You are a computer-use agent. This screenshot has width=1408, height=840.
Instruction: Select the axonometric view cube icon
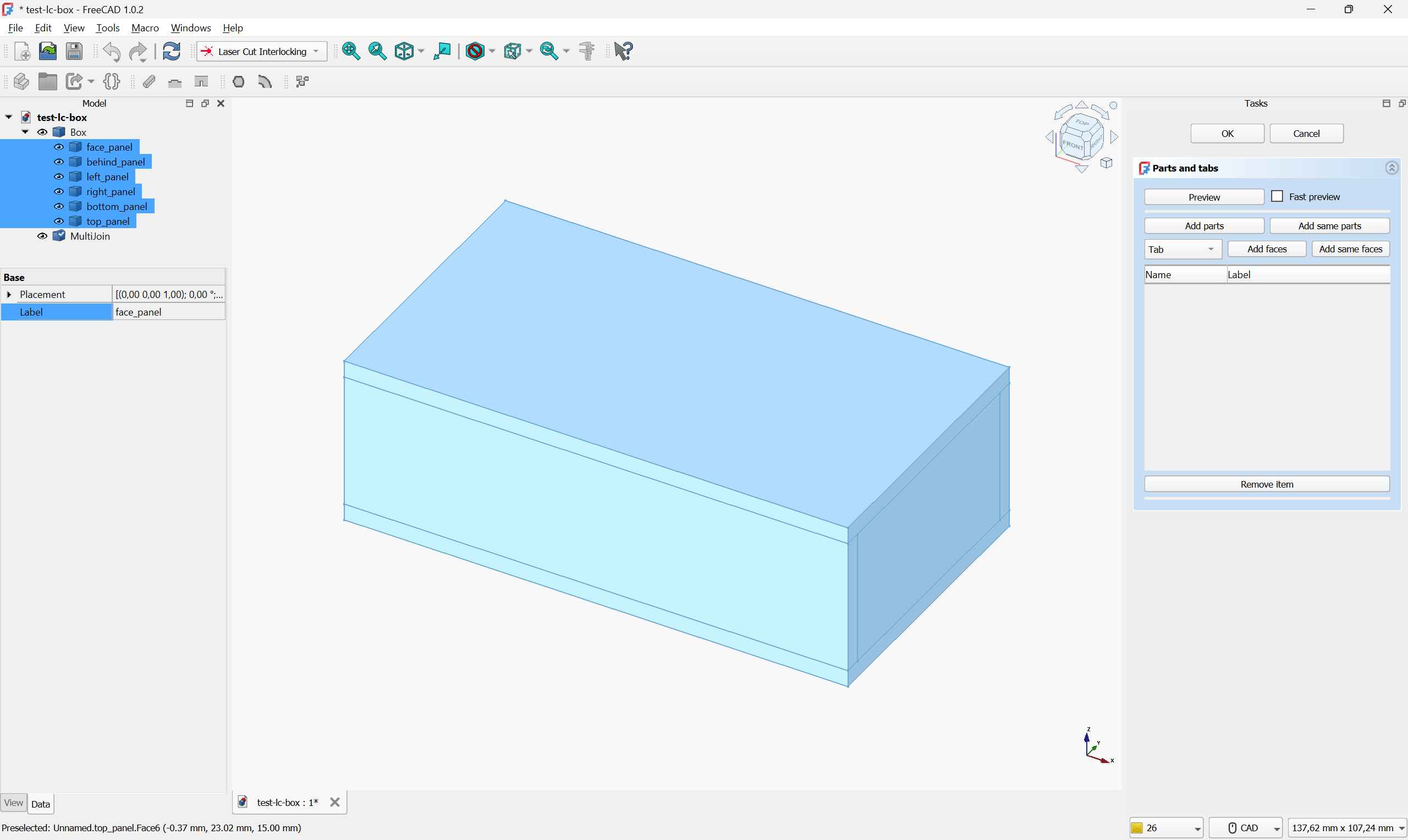tap(405, 51)
